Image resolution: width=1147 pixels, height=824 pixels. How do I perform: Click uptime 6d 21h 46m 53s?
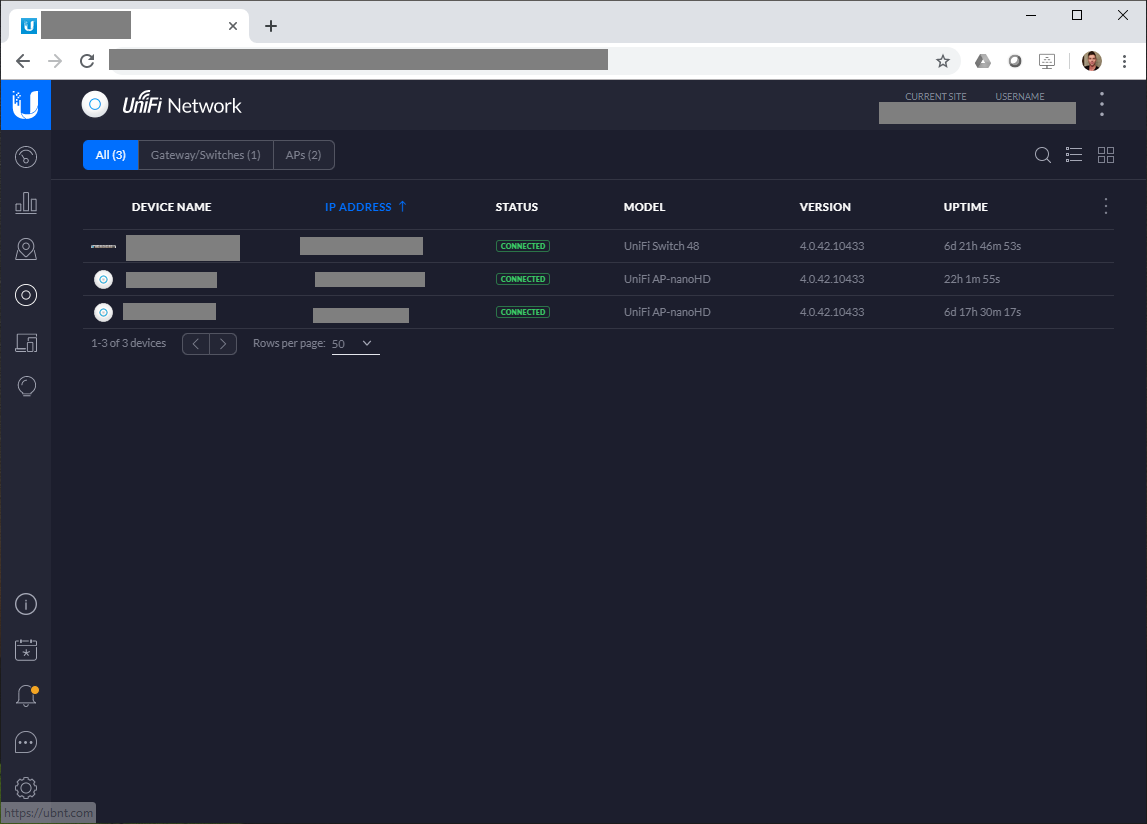click(982, 246)
